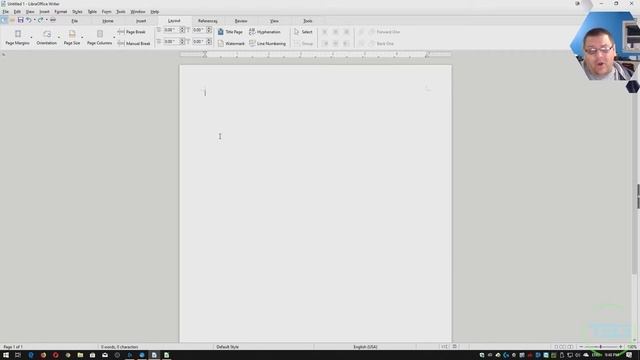Open the File ribbon tab
640x360 pixels.
74,21
